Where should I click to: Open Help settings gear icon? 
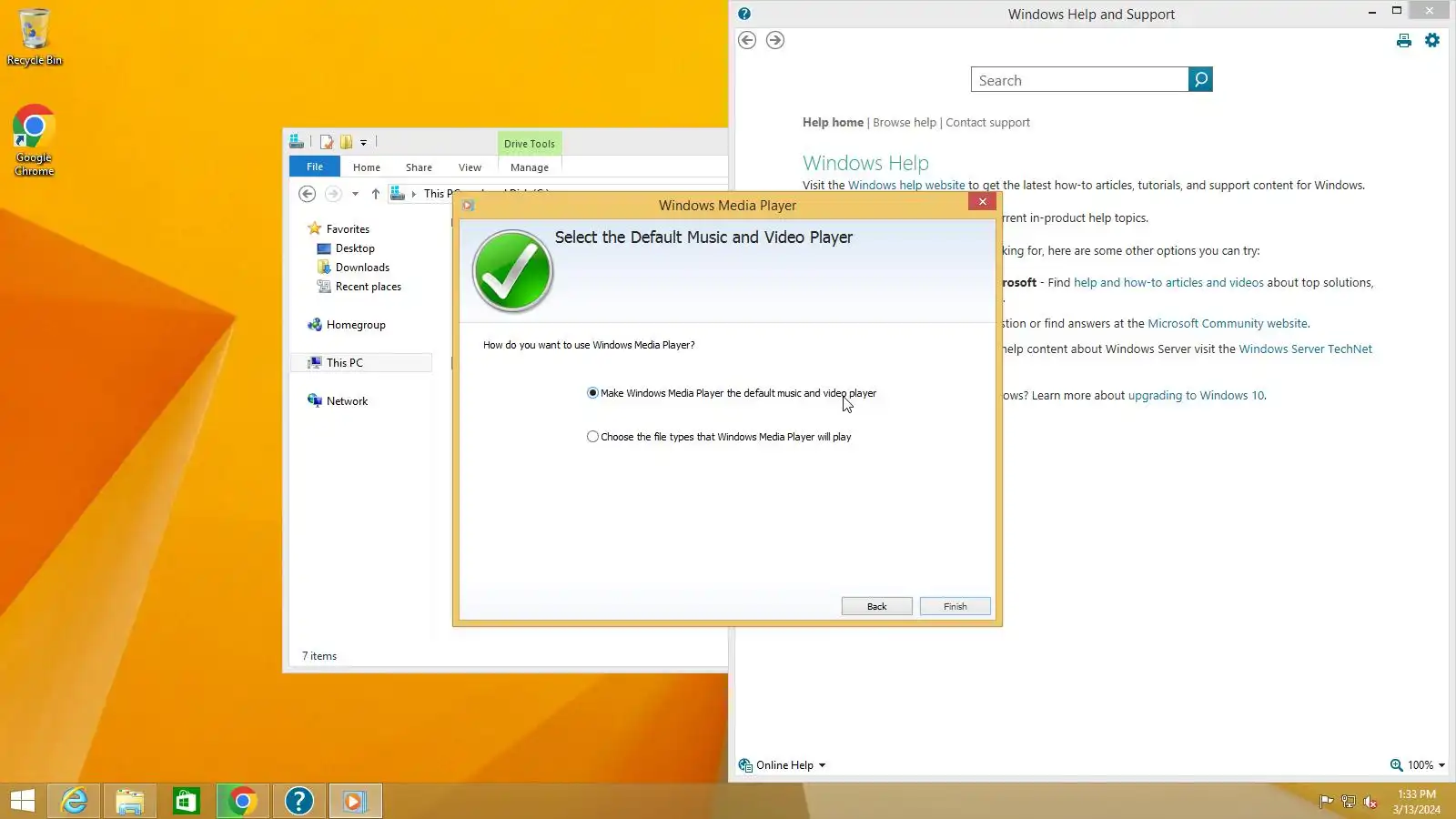[x=1432, y=40]
